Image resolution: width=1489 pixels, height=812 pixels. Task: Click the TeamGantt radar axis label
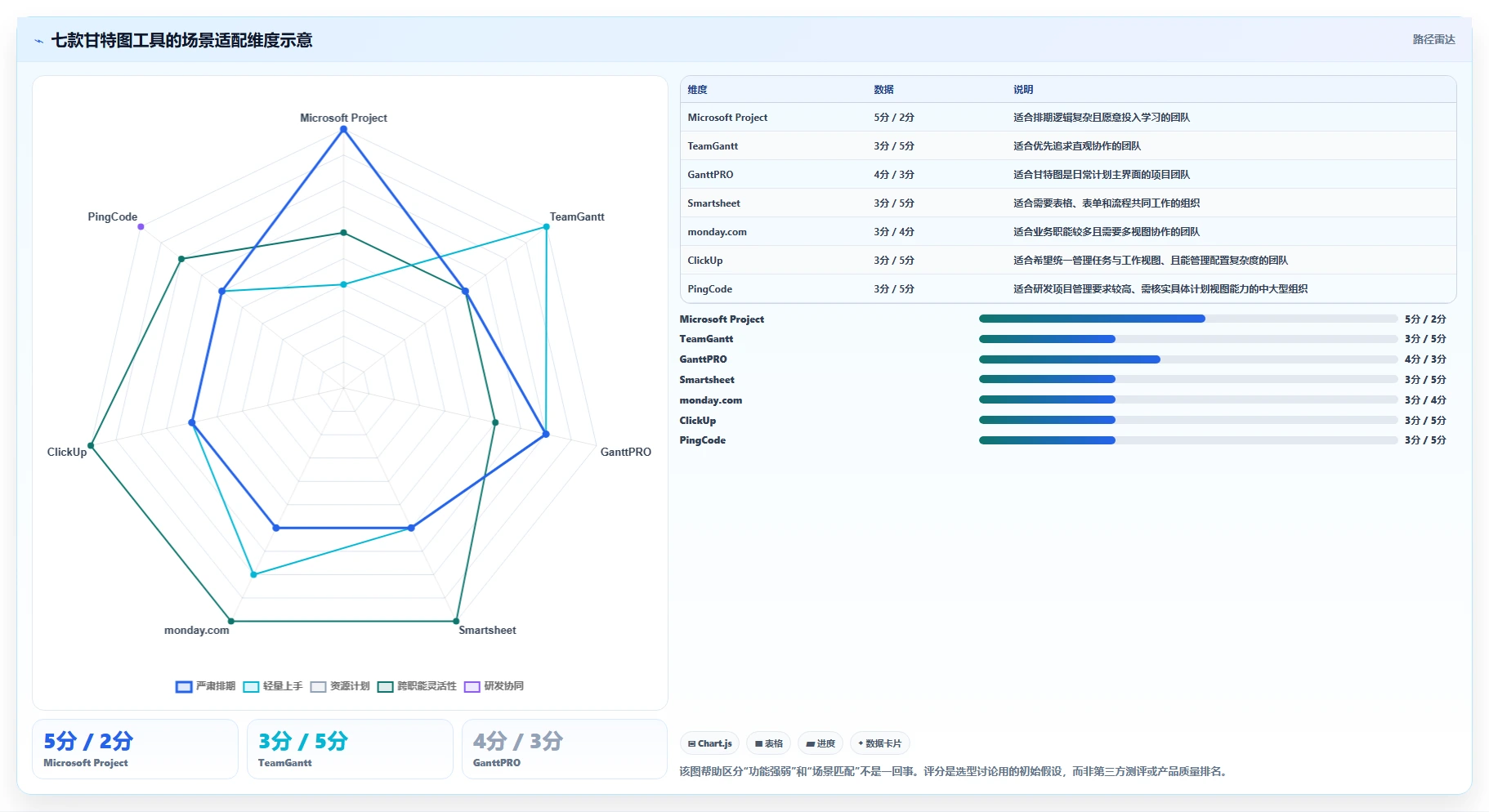577,216
